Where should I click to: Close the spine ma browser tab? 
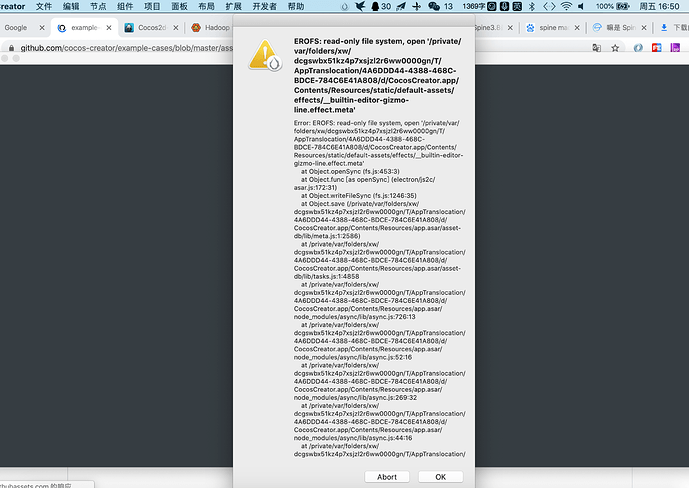[x=577, y=28]
